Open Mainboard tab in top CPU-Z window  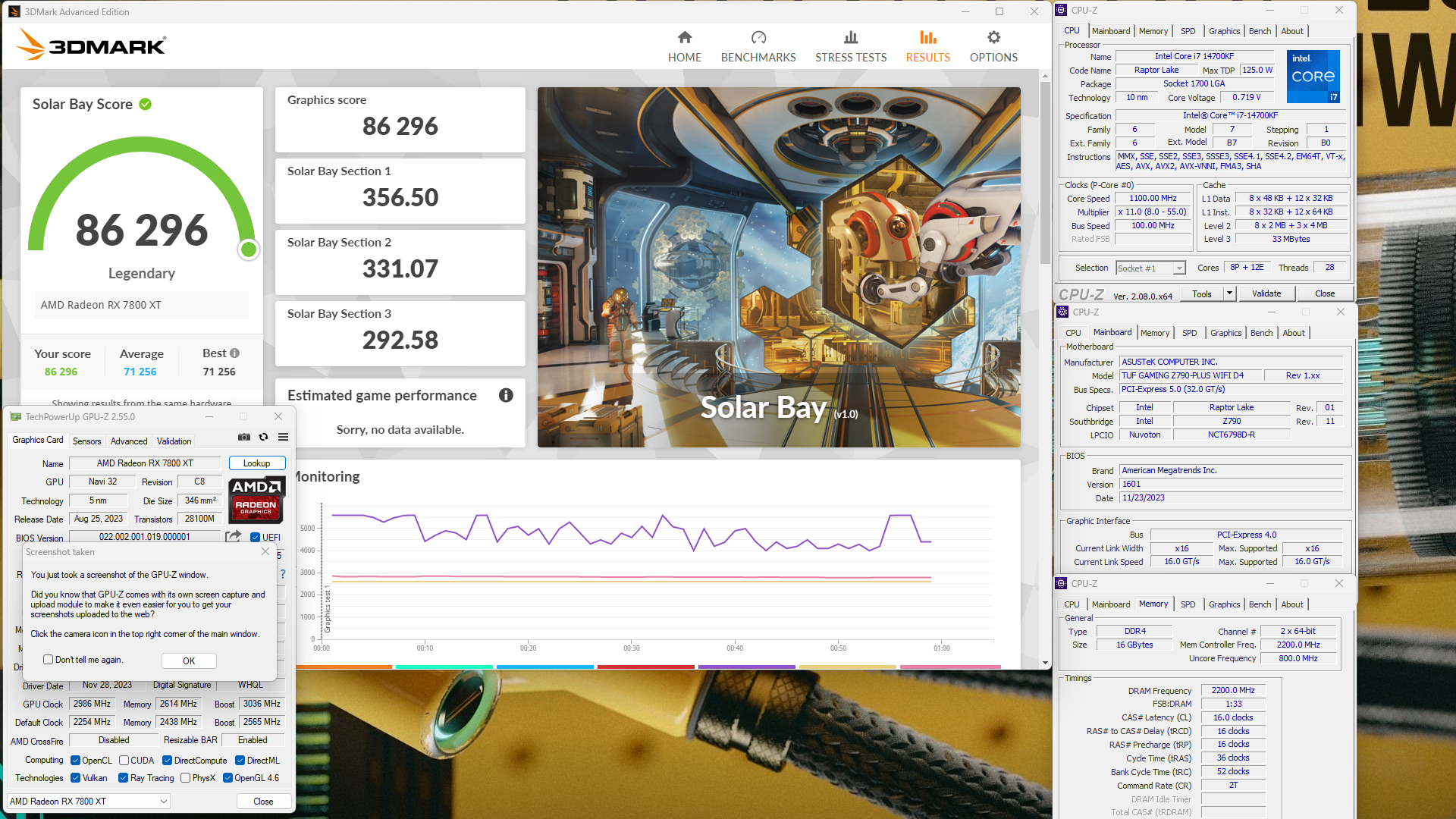[1111, 31]
